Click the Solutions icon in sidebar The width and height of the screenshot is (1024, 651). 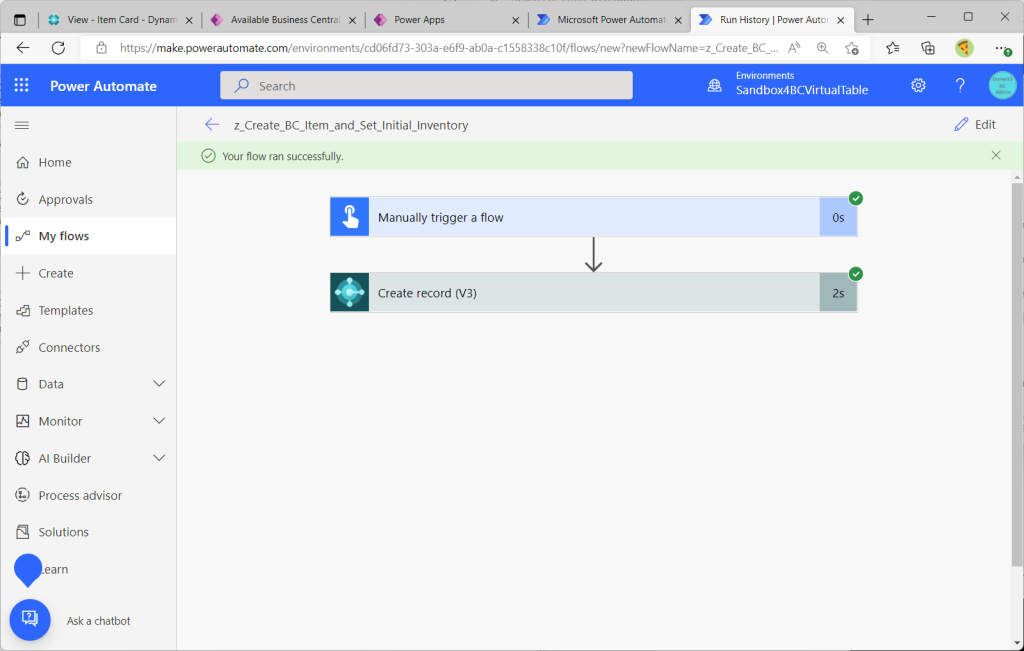pos(22,532)
